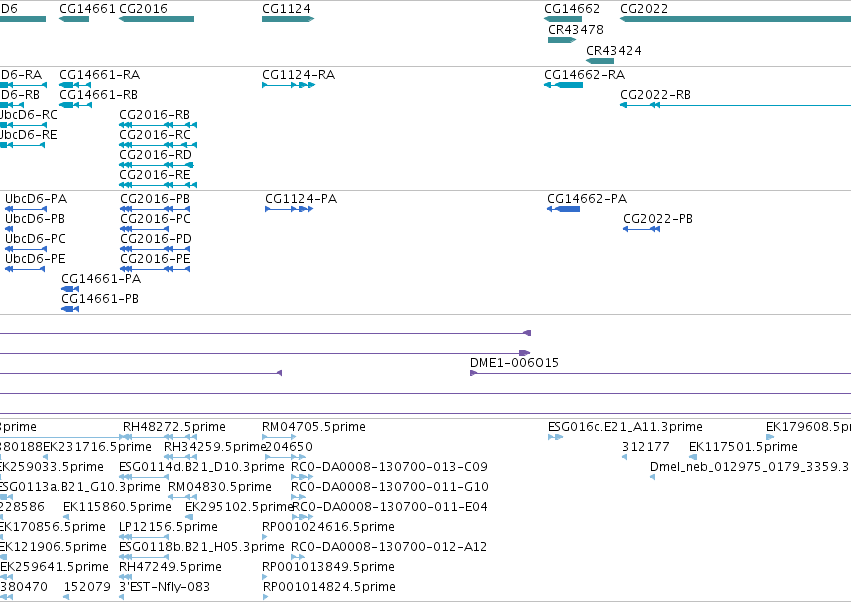Click transcript CG2016-RC
This screenshot has width=851, height=602.
tap(155, 135)
